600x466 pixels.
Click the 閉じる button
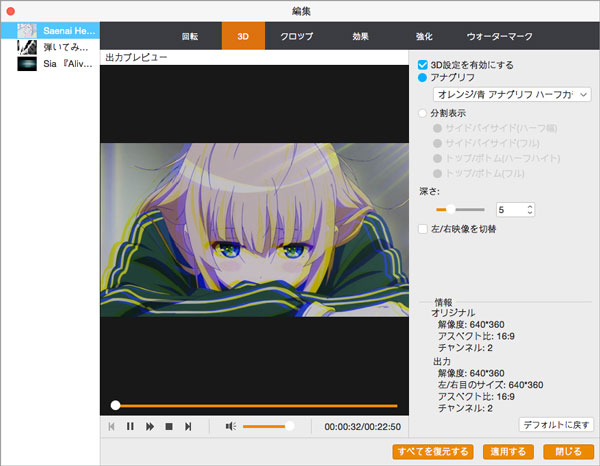(569, 451)
